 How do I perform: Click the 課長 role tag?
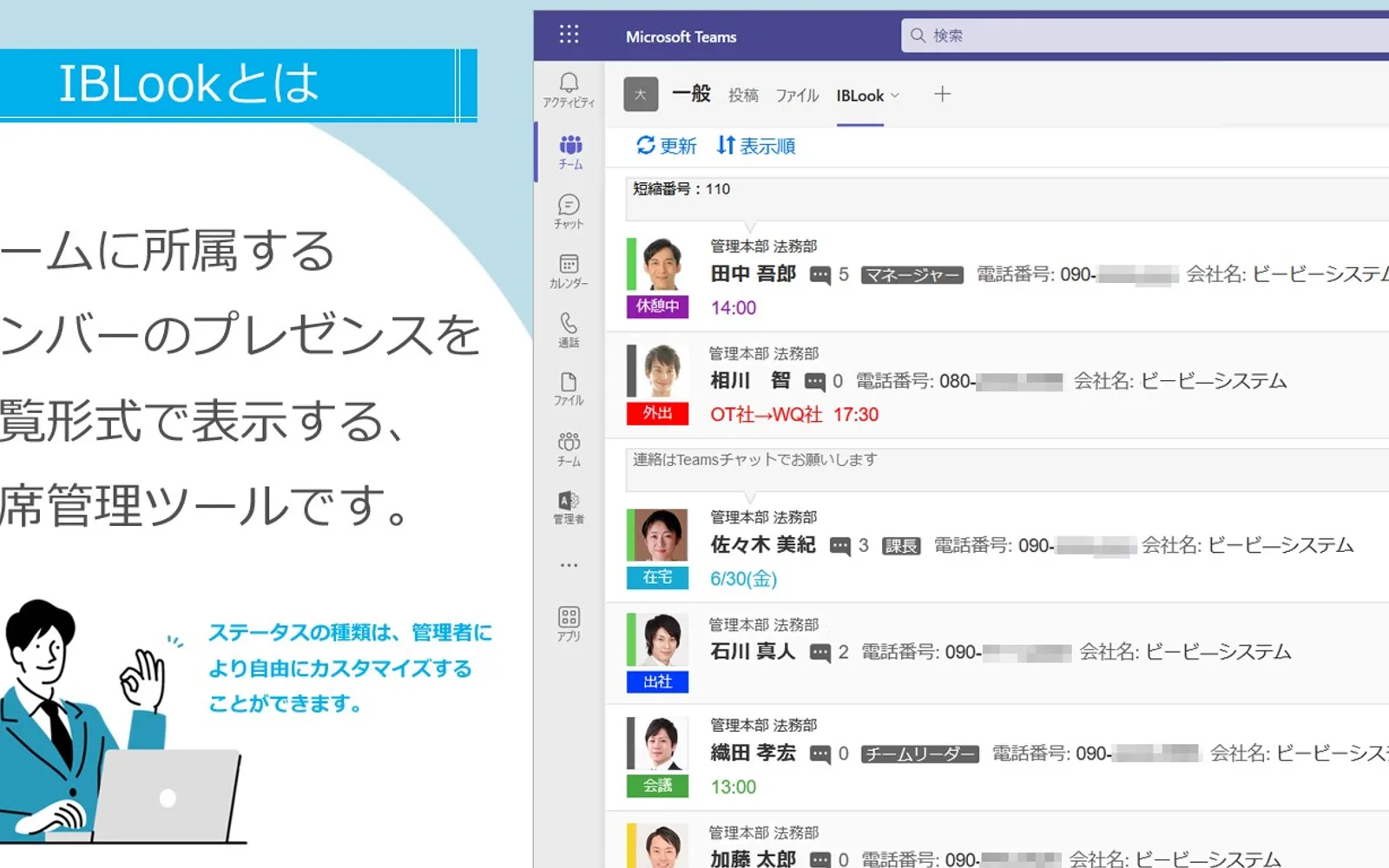pos(901,546)
